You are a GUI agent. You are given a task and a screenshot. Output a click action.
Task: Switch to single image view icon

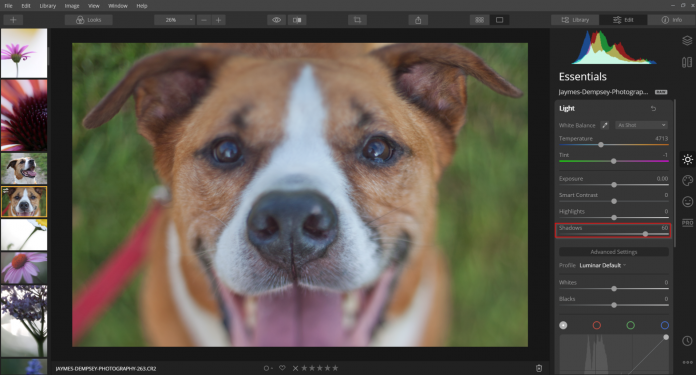pos(499,20)
